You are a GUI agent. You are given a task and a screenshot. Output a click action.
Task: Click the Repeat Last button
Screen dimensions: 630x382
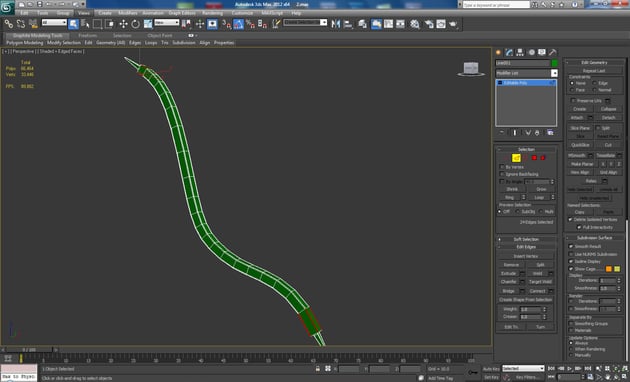point(594,71)
